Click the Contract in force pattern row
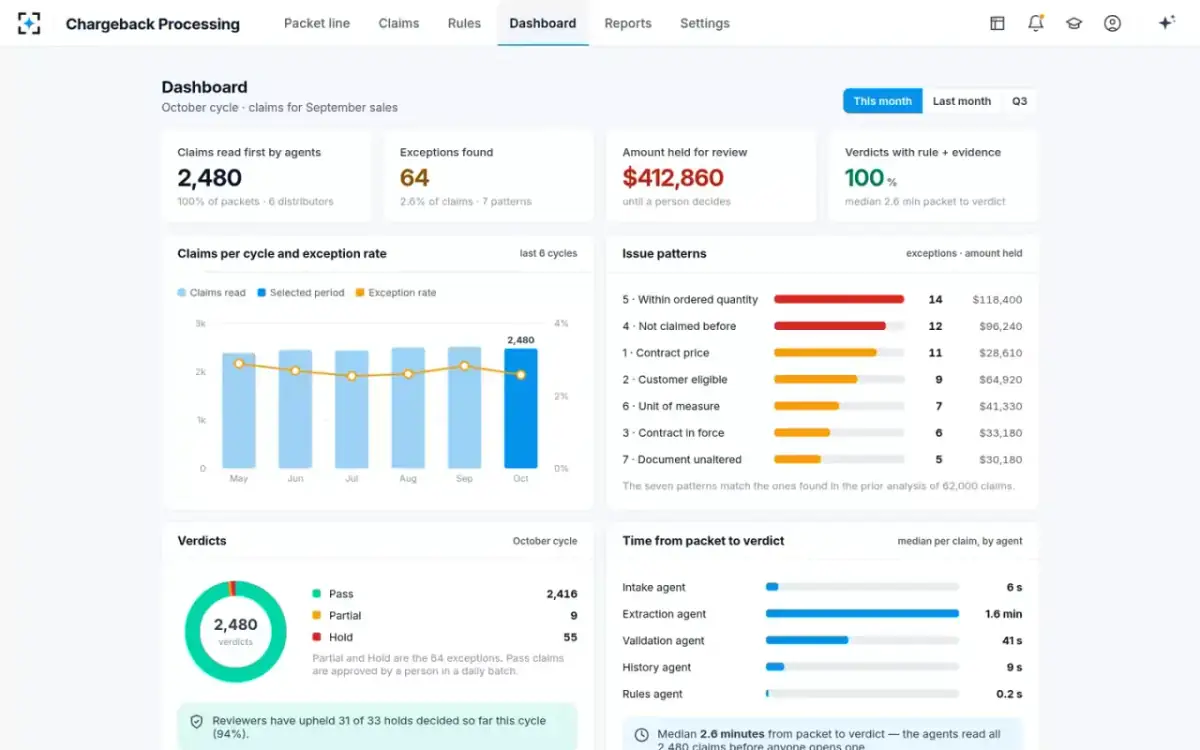Viewport: 1200px width, 750px height. click(822, 433)
